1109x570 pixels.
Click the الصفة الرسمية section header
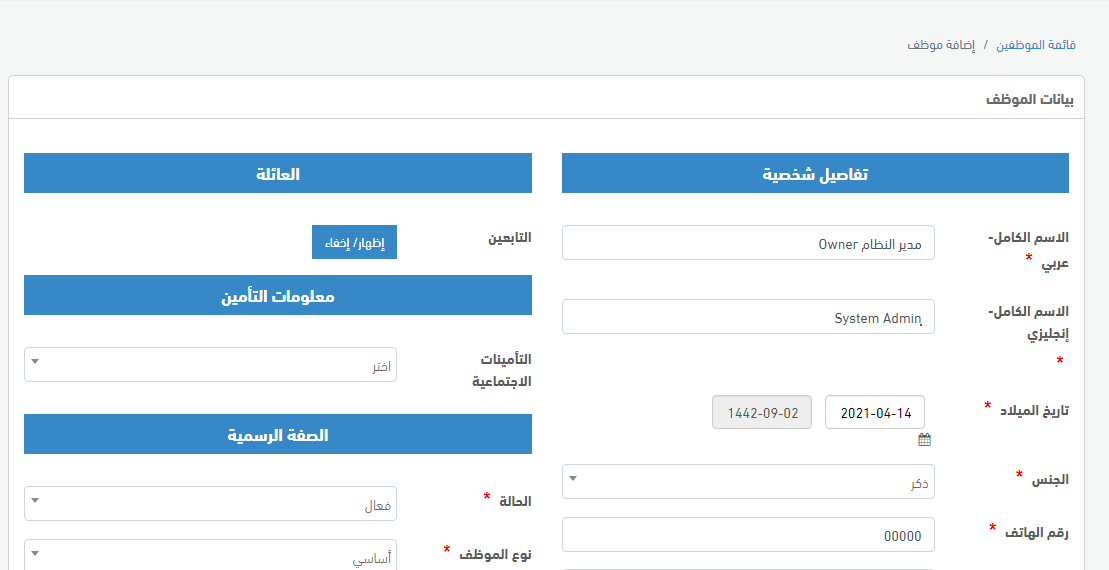click(278, 434)
